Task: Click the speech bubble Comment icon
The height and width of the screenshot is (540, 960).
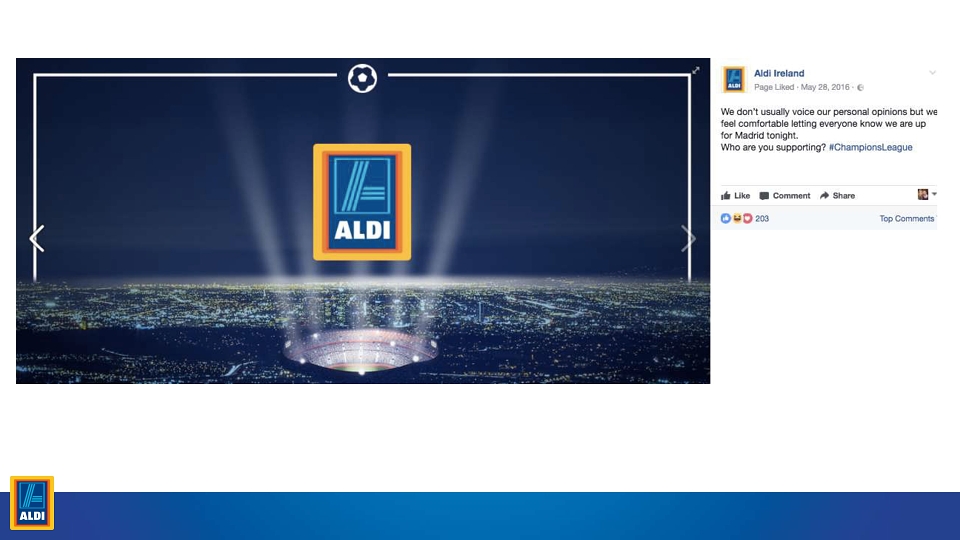Action: click(764, 196)
